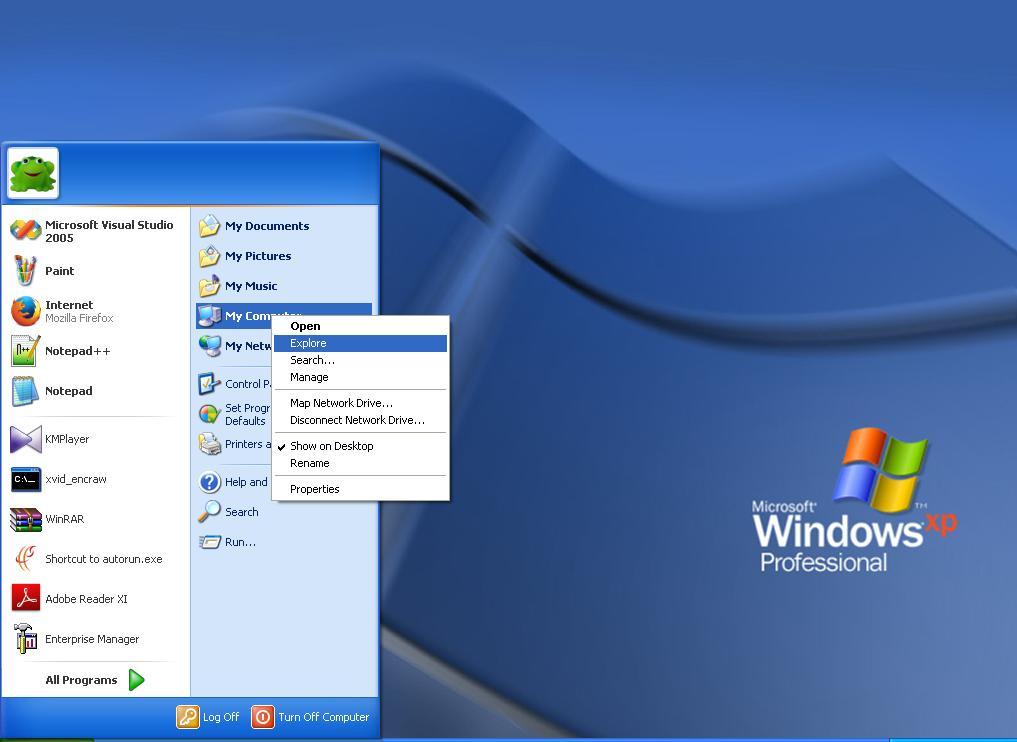Launch KMPlayer from its purple icon
1017x742 pixels.
pyautogui.click(x=26, y=439)
